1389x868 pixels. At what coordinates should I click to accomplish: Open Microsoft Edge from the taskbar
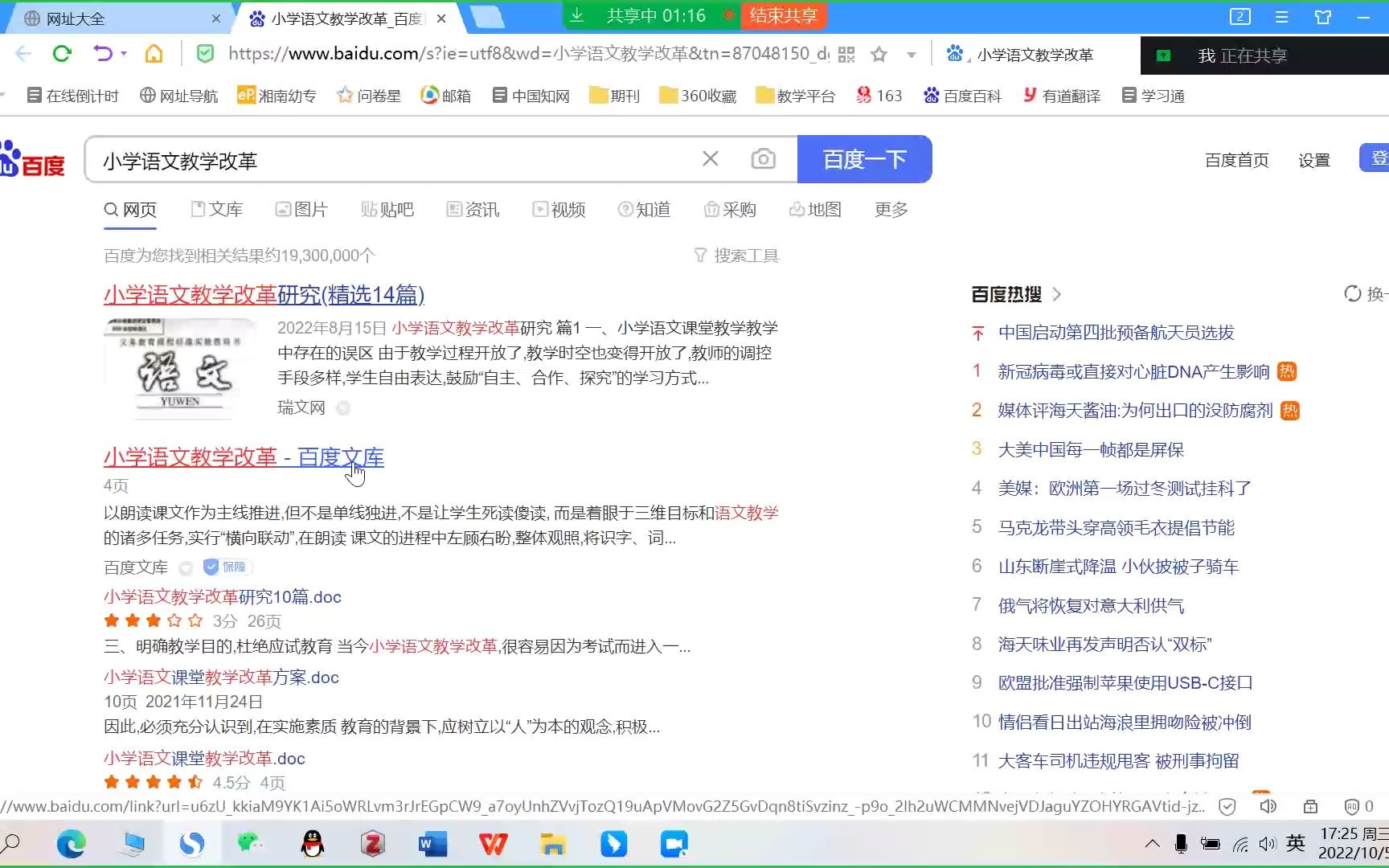pyautogui.click(x=71, y=844)
